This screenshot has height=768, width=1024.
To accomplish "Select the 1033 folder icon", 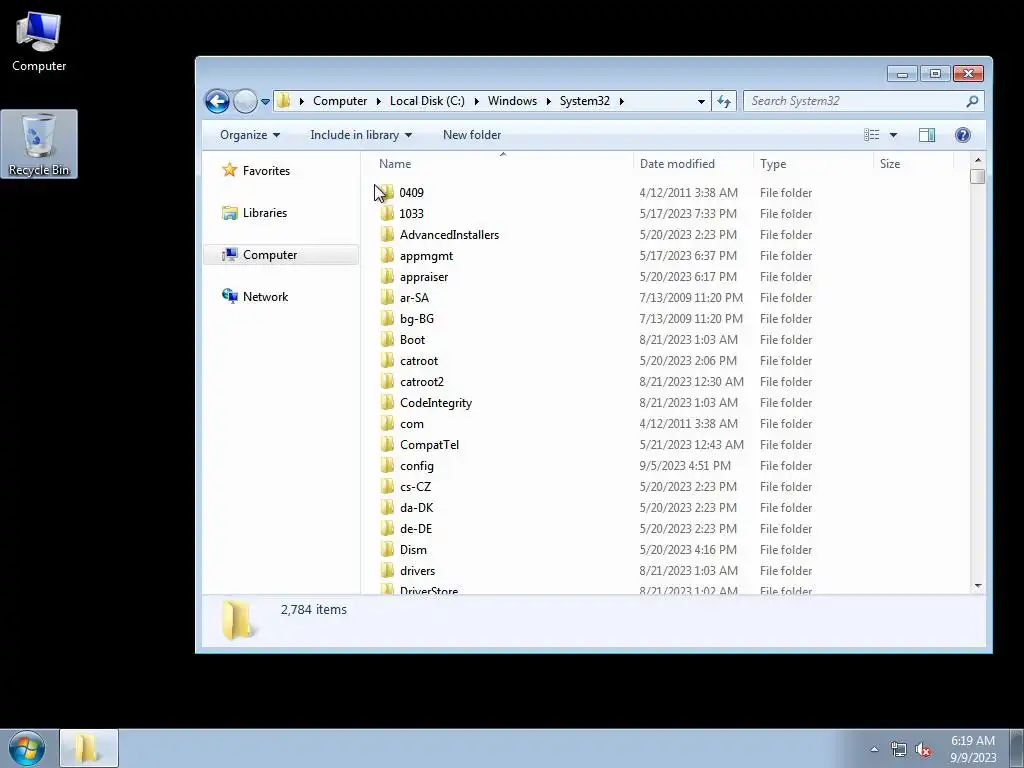I will [x=388, y=214].
